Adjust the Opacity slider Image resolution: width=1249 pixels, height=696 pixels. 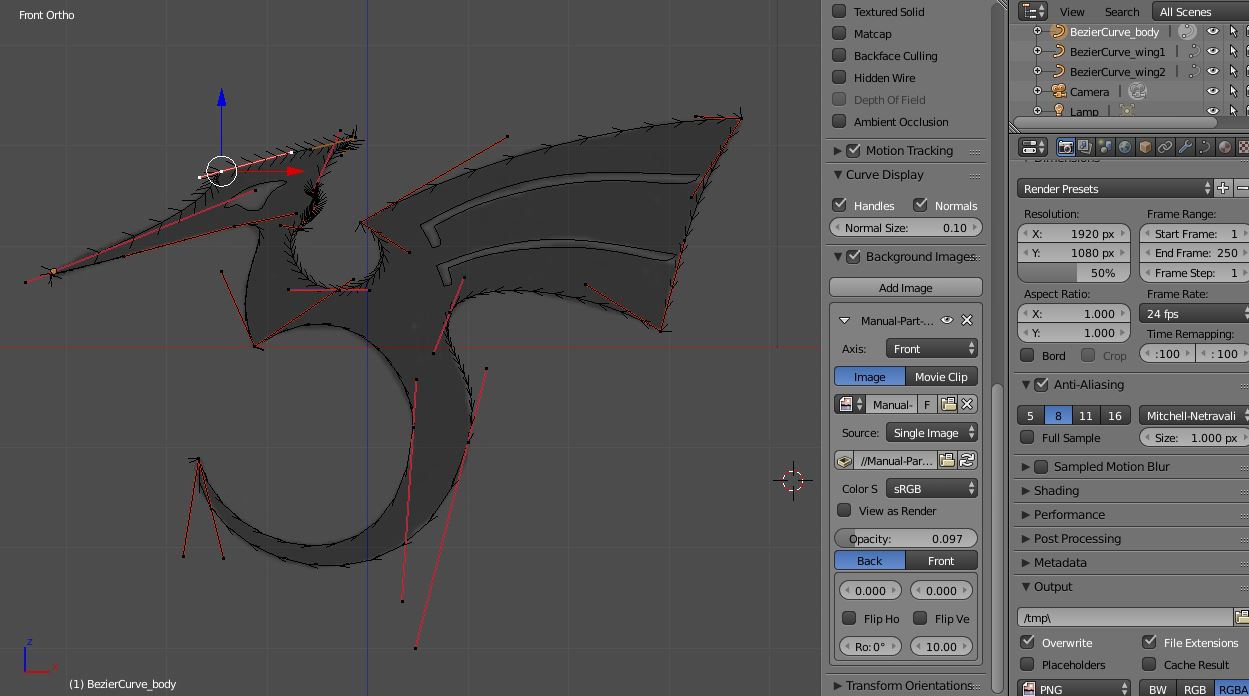coord(905,539)
